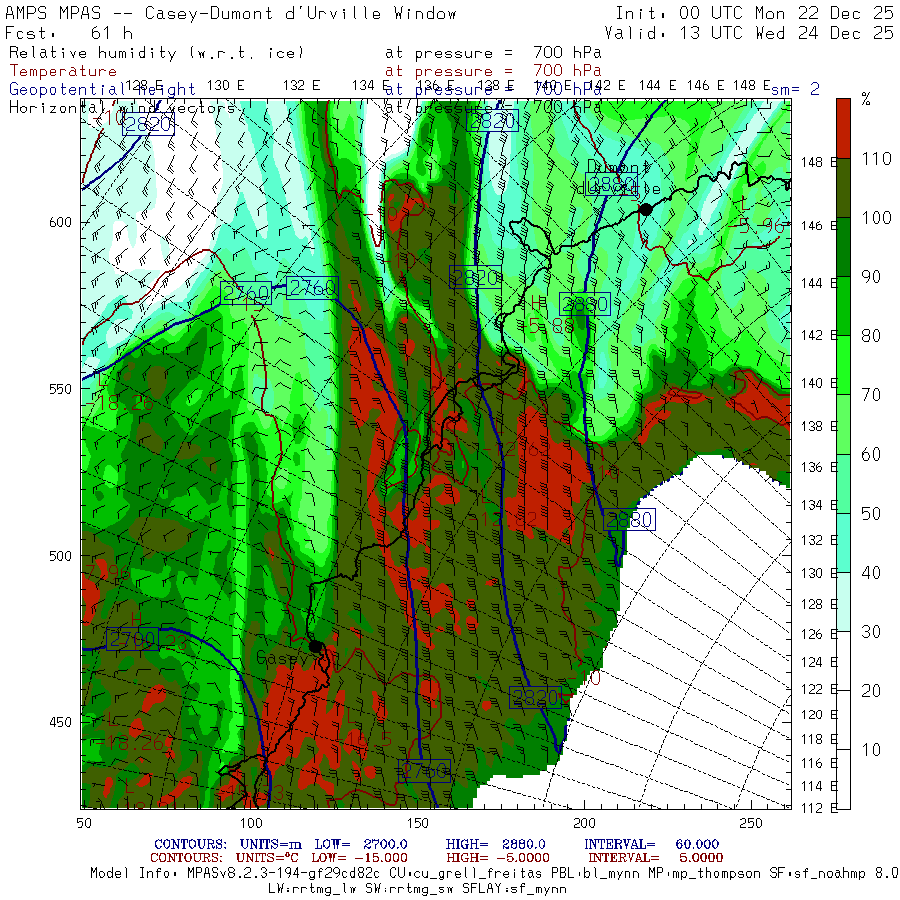Click the 'SFLAY:sf_mynn' scheme text
This screenshot has width=900, height=900.
click(514, 889)
